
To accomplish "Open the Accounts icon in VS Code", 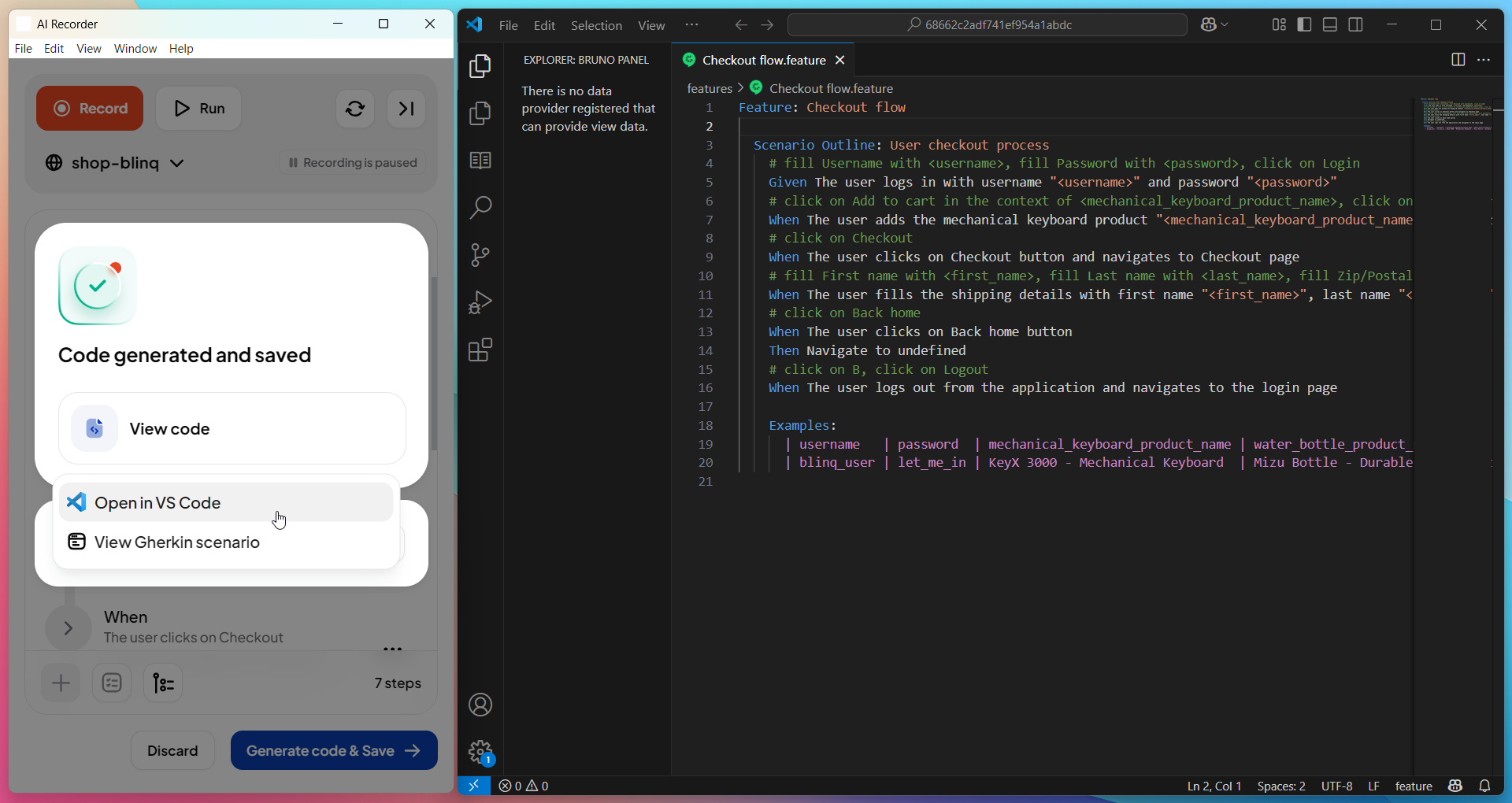I will click(x=480, y=705).
